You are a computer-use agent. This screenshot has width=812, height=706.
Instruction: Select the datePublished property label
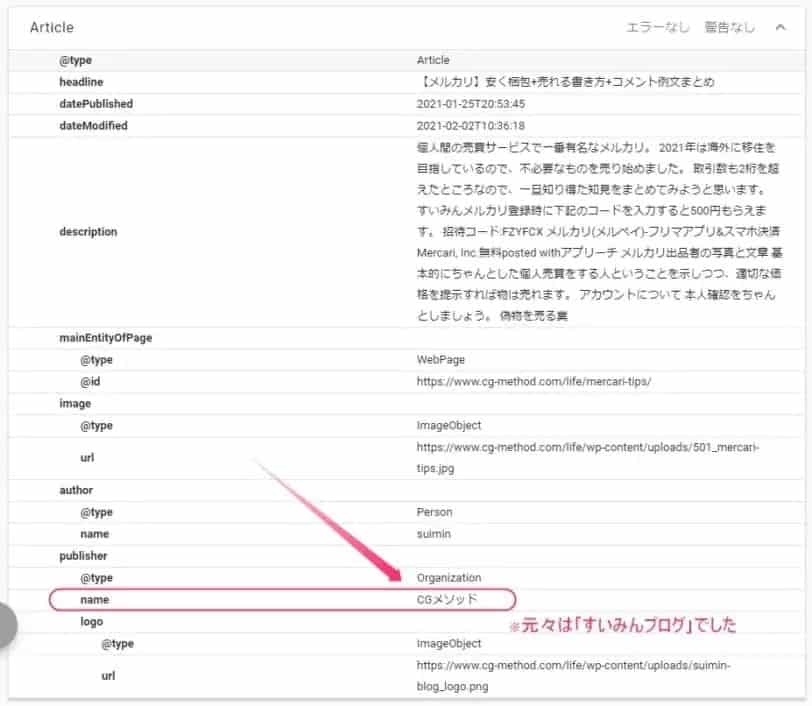pyautogui.click(x=96, y=104)
